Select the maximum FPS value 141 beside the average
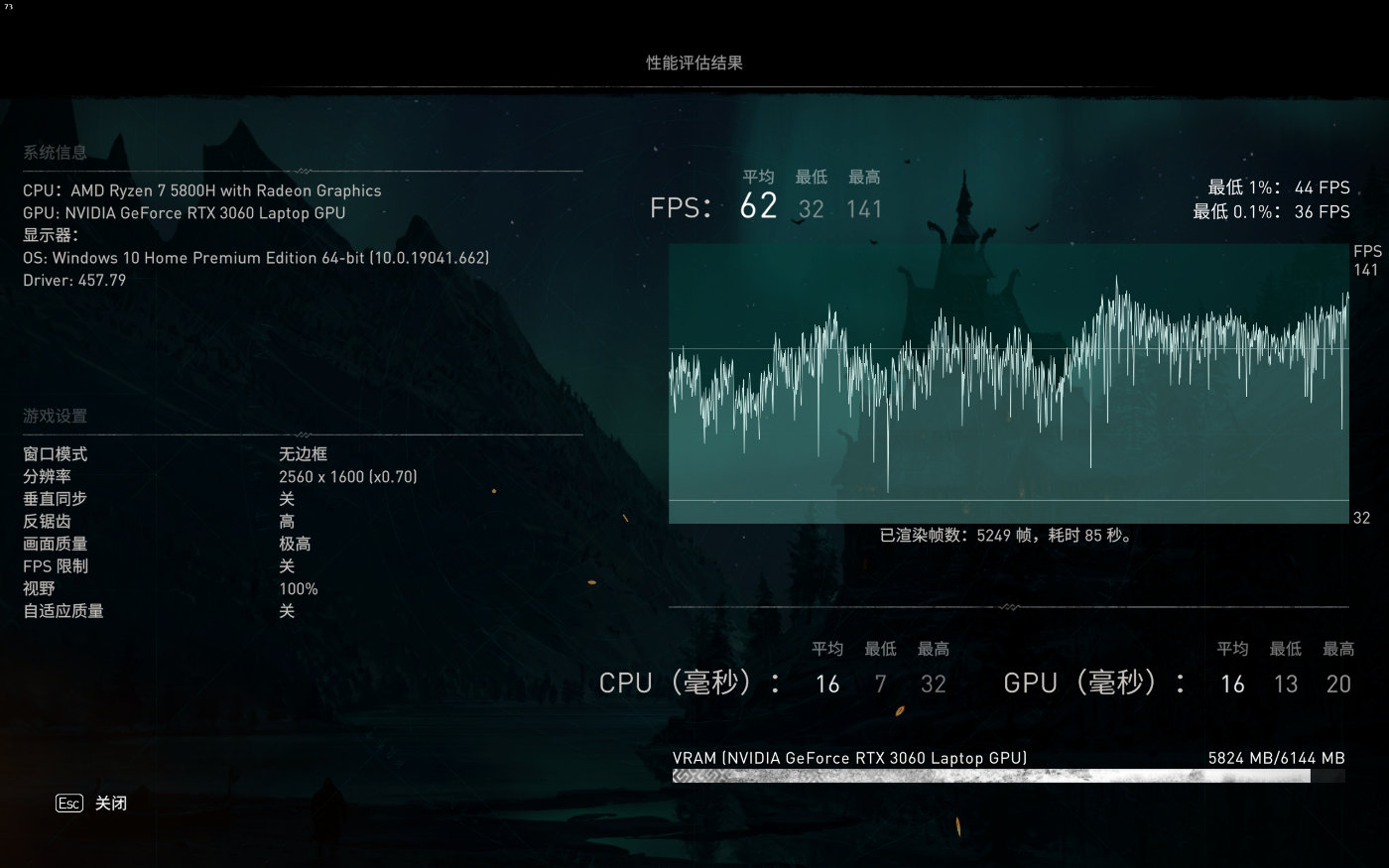This screenshot has width=1389, height=868. click(x=864, y=209)
